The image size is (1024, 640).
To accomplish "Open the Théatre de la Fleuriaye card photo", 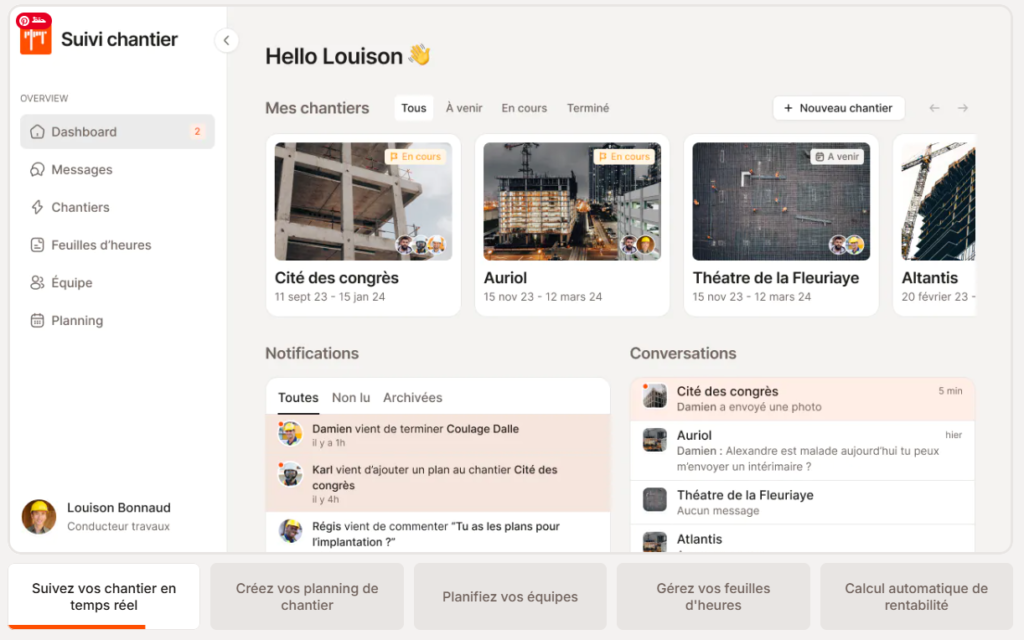I will [781, 202].
